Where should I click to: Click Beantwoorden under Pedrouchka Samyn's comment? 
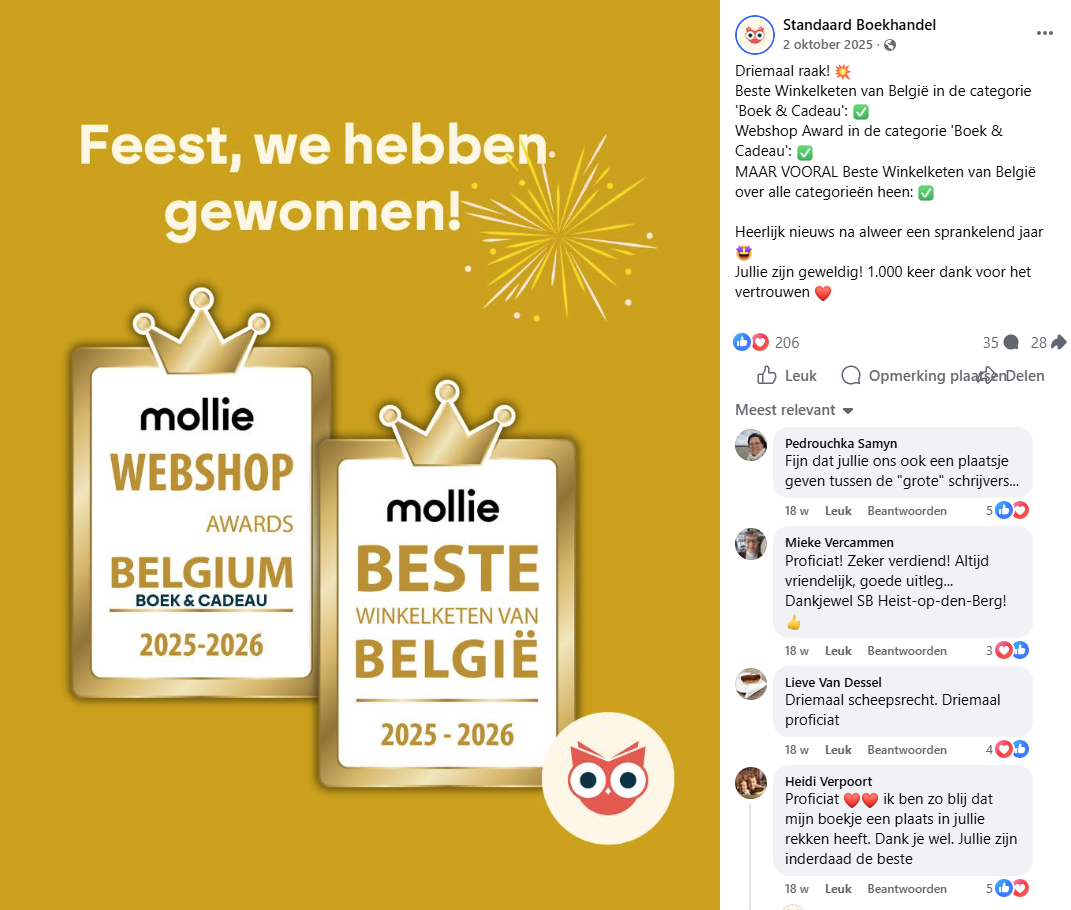click(908, 510)
